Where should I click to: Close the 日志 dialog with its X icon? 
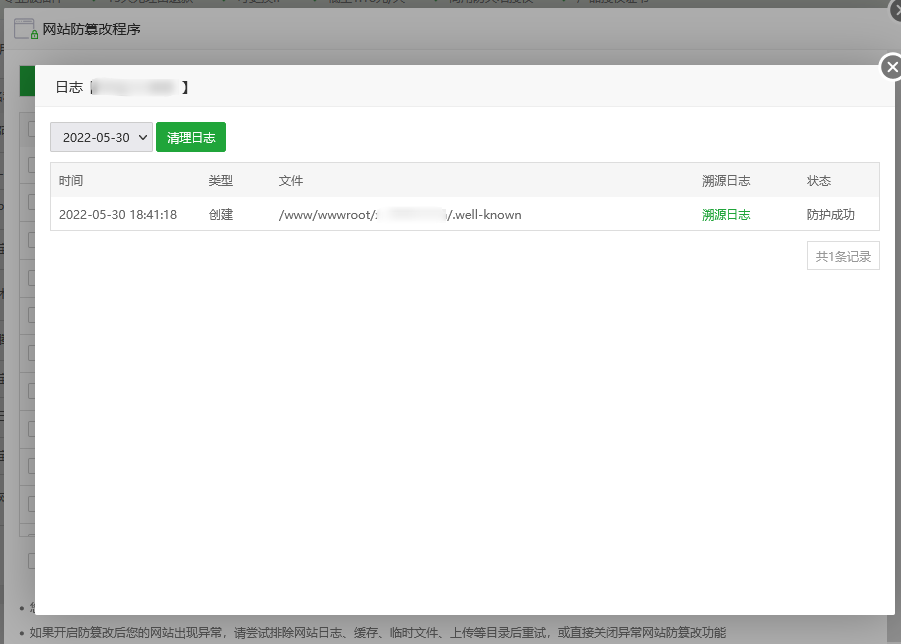891,67
